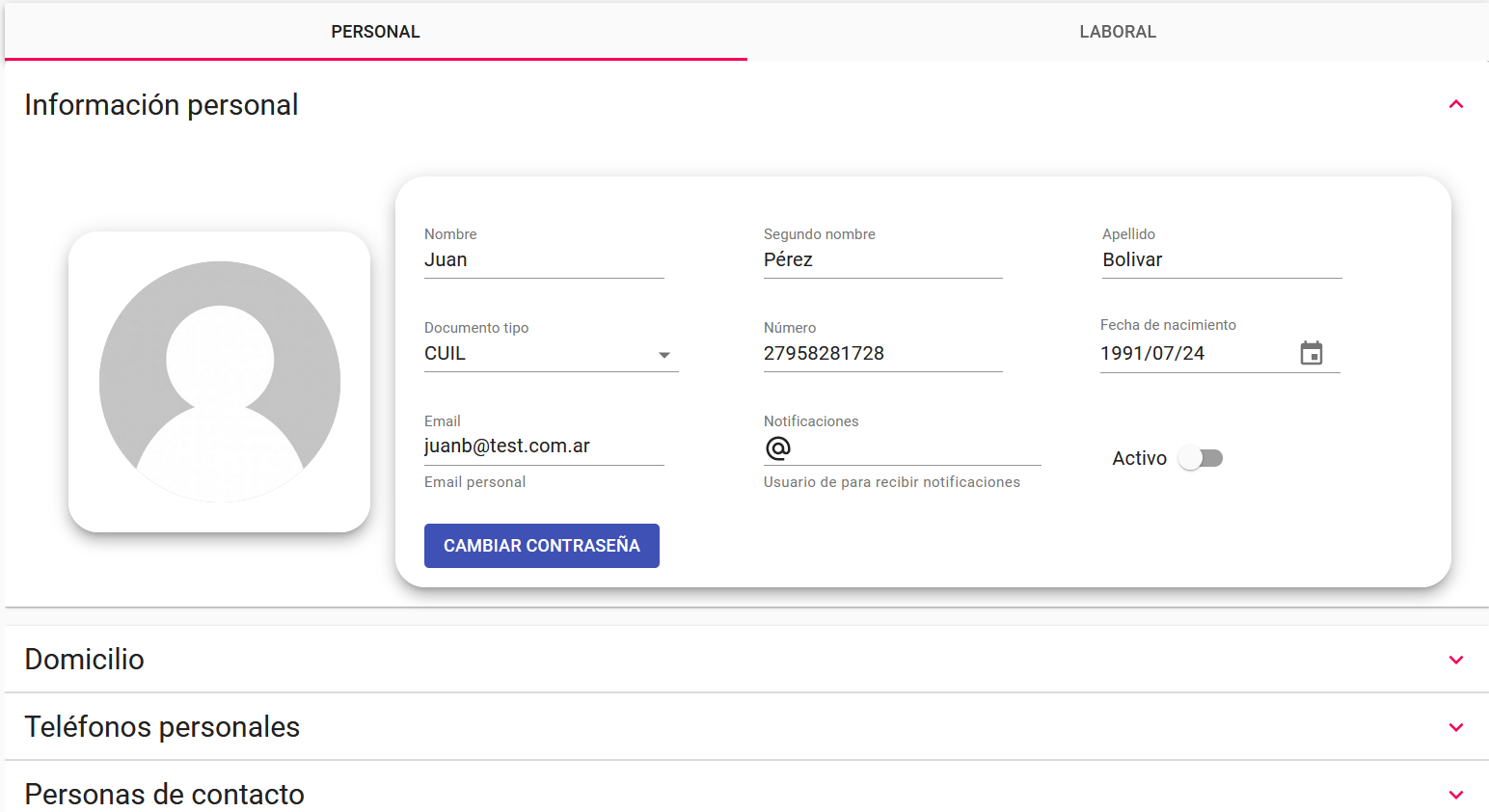Screen dimensions: 1489x812
Task: Focus the Segundo nombre input field
Action: tap(882, 260)
